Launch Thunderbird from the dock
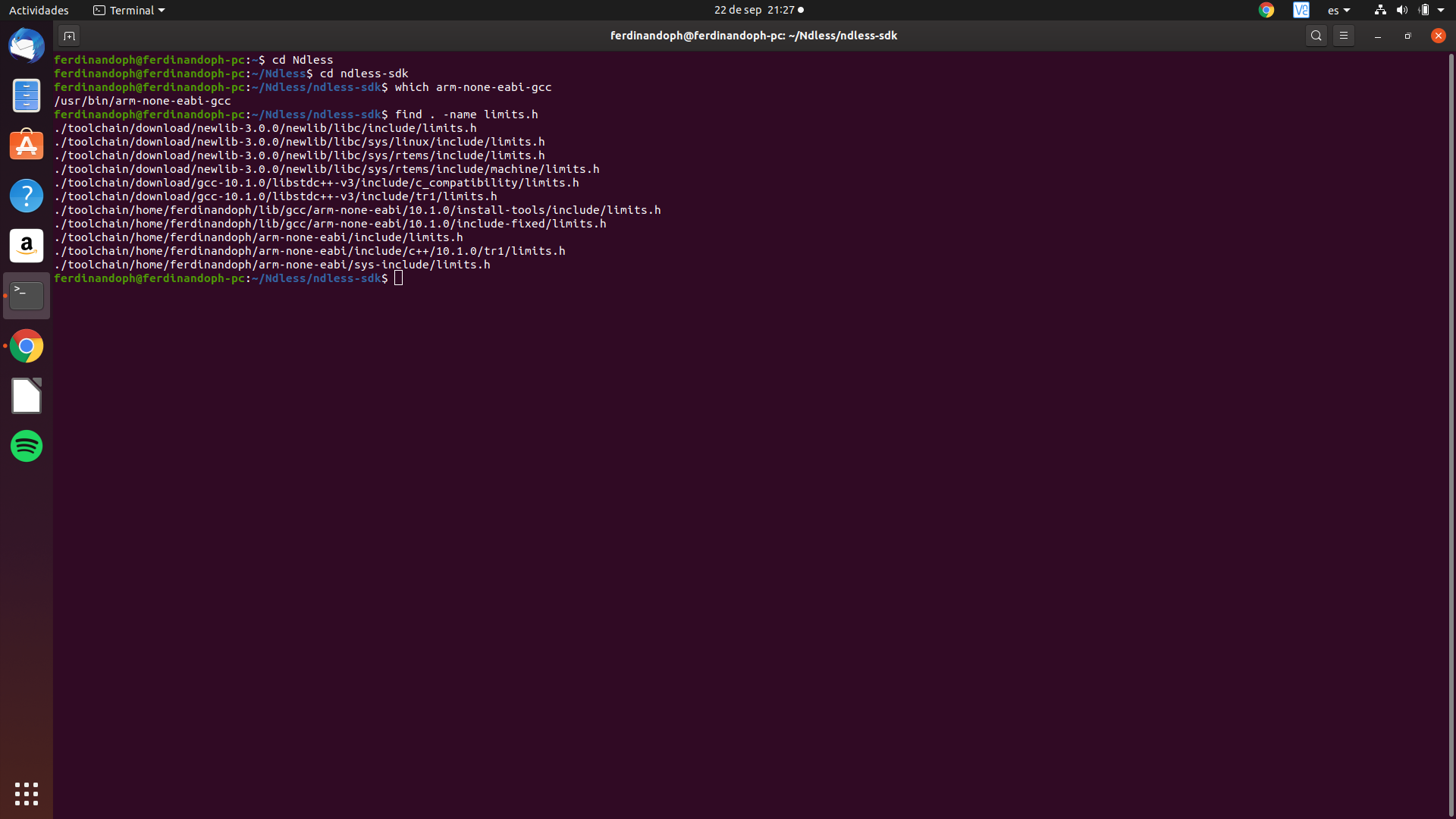This screenshot has width=1456, height=819. pyautogui.click(x=27, y=45)
